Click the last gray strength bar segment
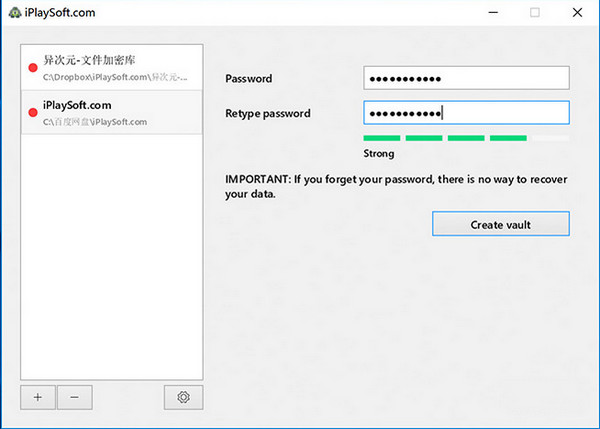This screenshot has width=600, height=429. point(550,138)
